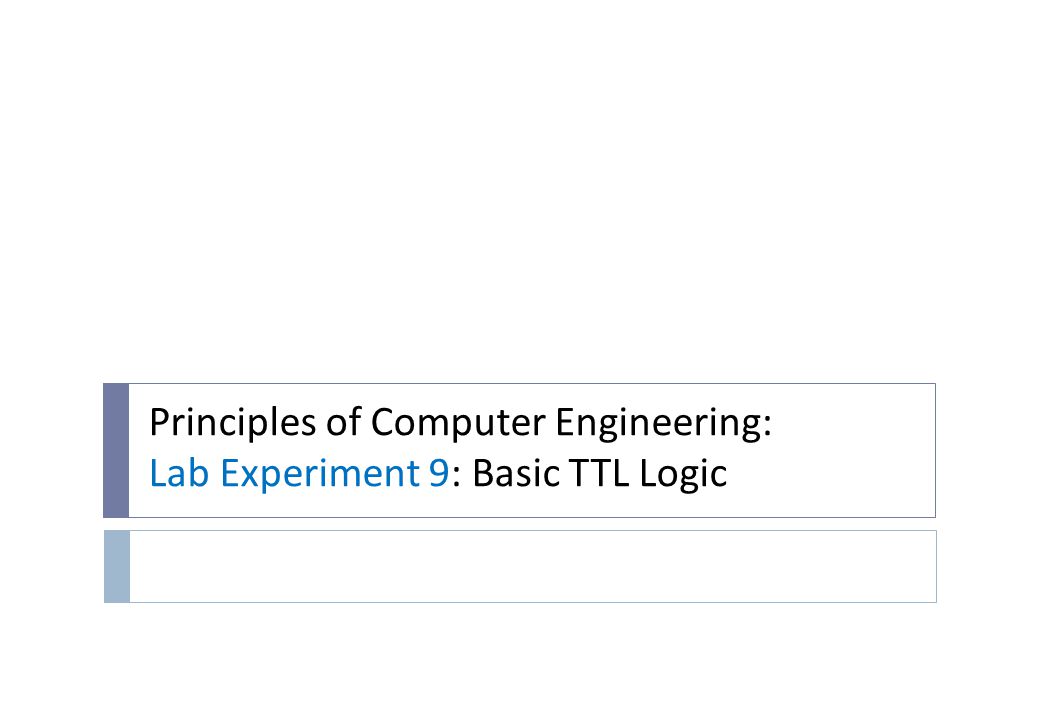The height and width of the screenshot is (720, 1040).
Task: Click empty space right of "Basic TTL Logic"
Action: (x=829, y=473)
